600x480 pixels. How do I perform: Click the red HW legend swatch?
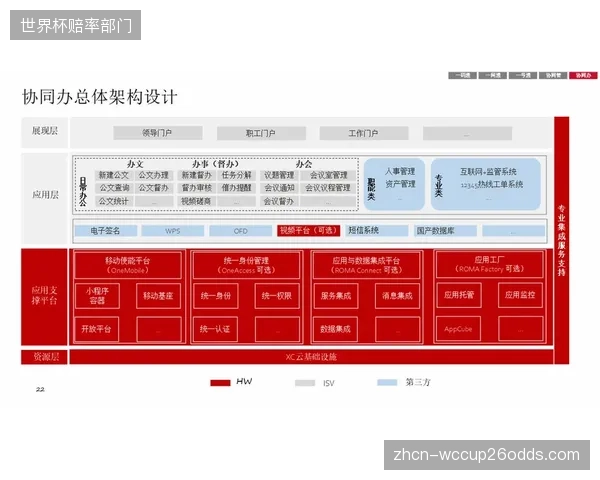click(x=220, y=383)
